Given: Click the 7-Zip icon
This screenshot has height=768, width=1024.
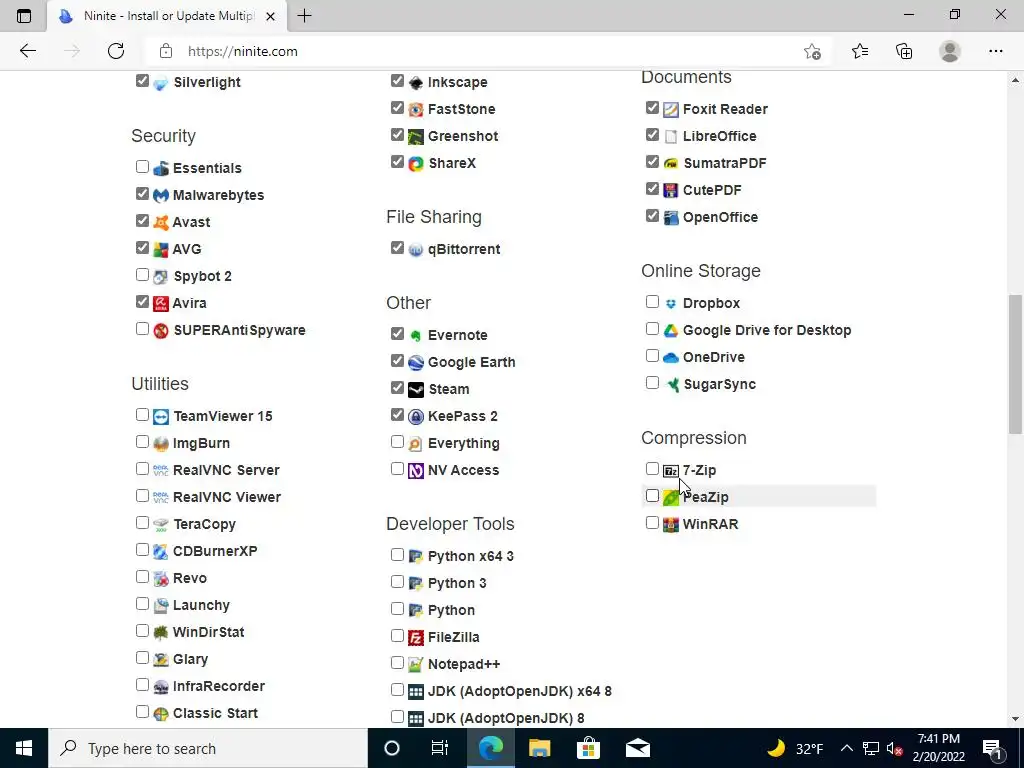Looking at the screenshot, I should tap(671, 471).
